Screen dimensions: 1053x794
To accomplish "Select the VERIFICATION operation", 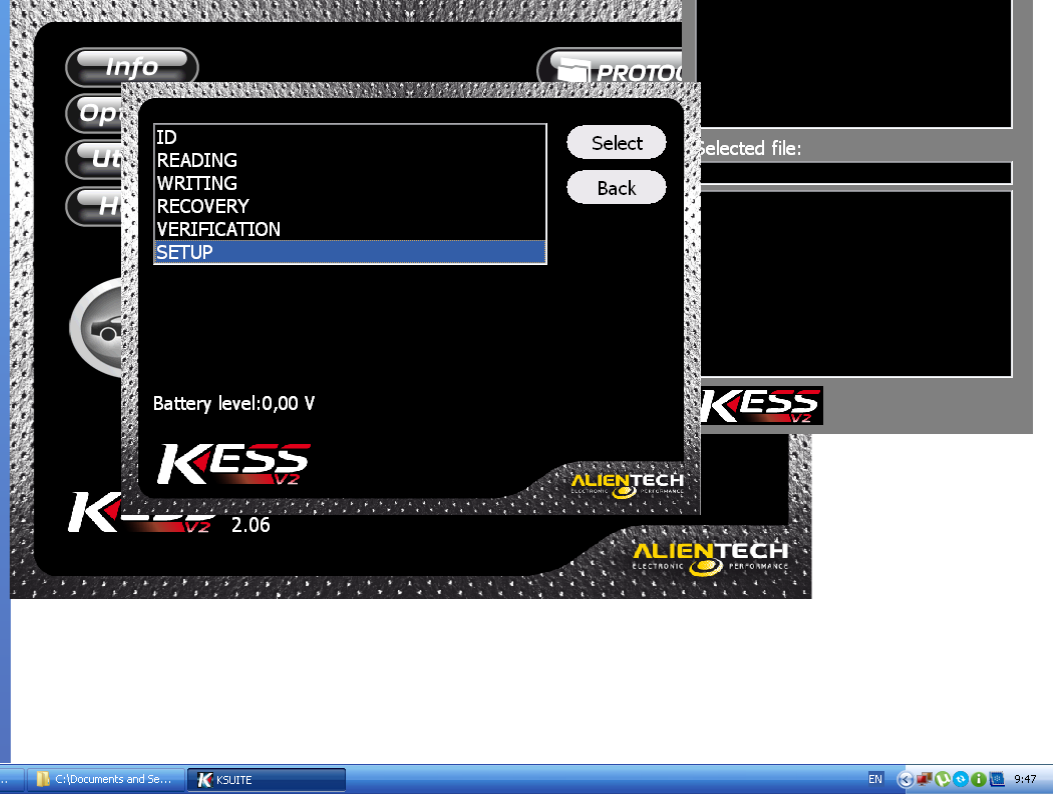I will (350, 229).
